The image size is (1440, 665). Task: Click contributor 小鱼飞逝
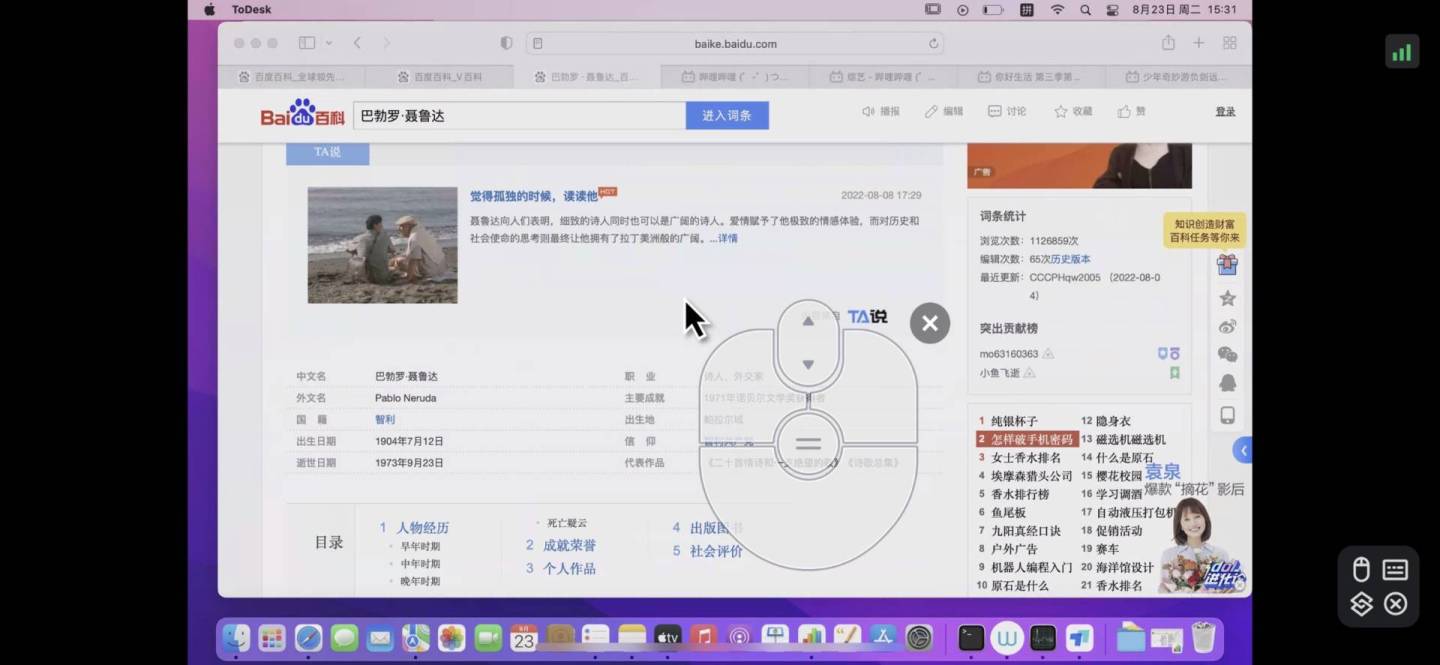pyautogui.click(x=1000, y=373)
